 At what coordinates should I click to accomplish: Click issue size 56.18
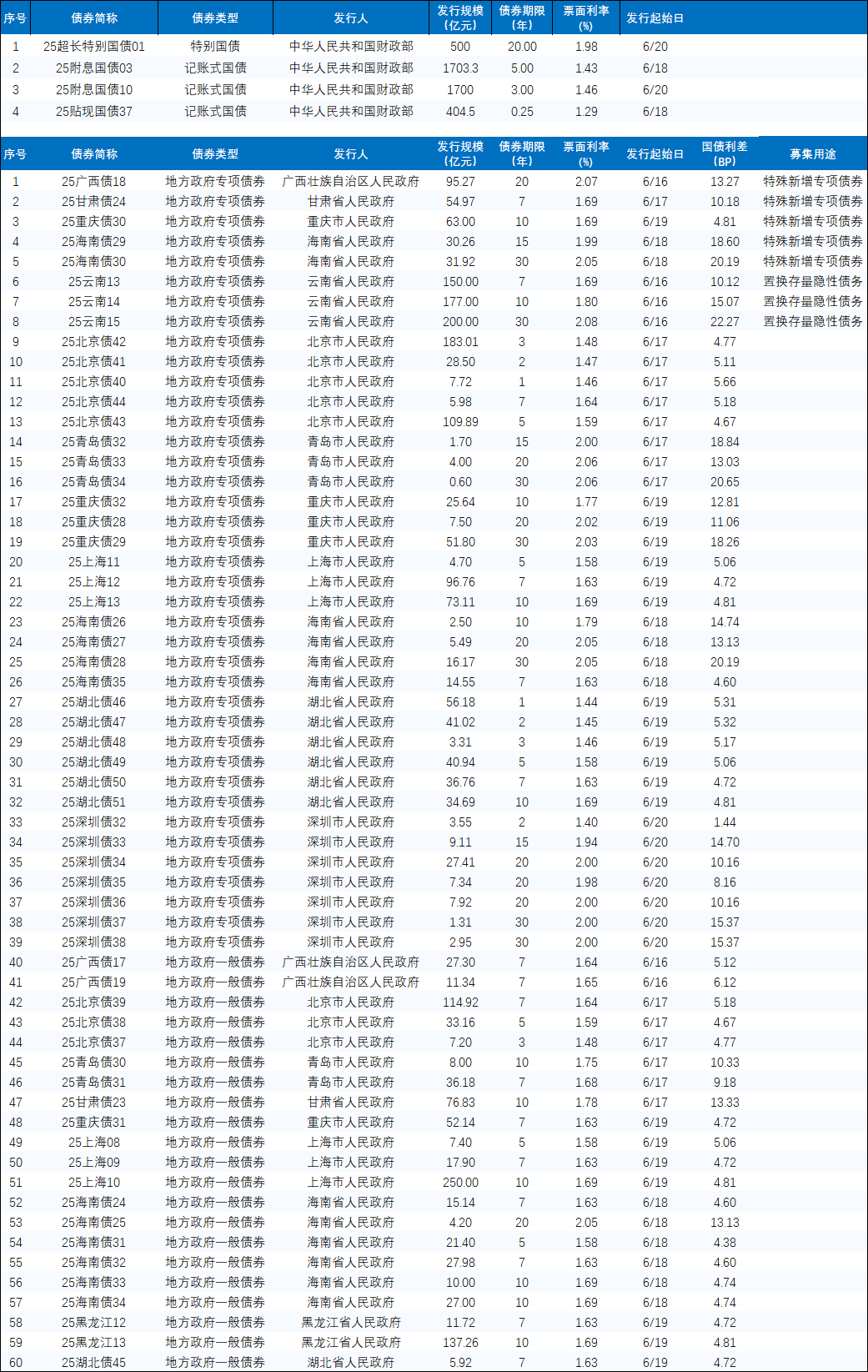click(460, 702)
